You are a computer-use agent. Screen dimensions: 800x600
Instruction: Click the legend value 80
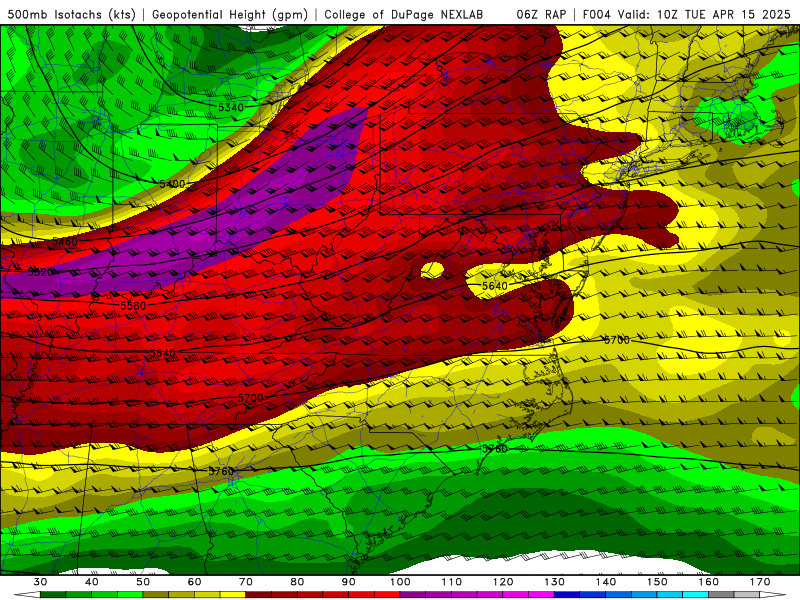pyautogui.click(x=297, y=582)
